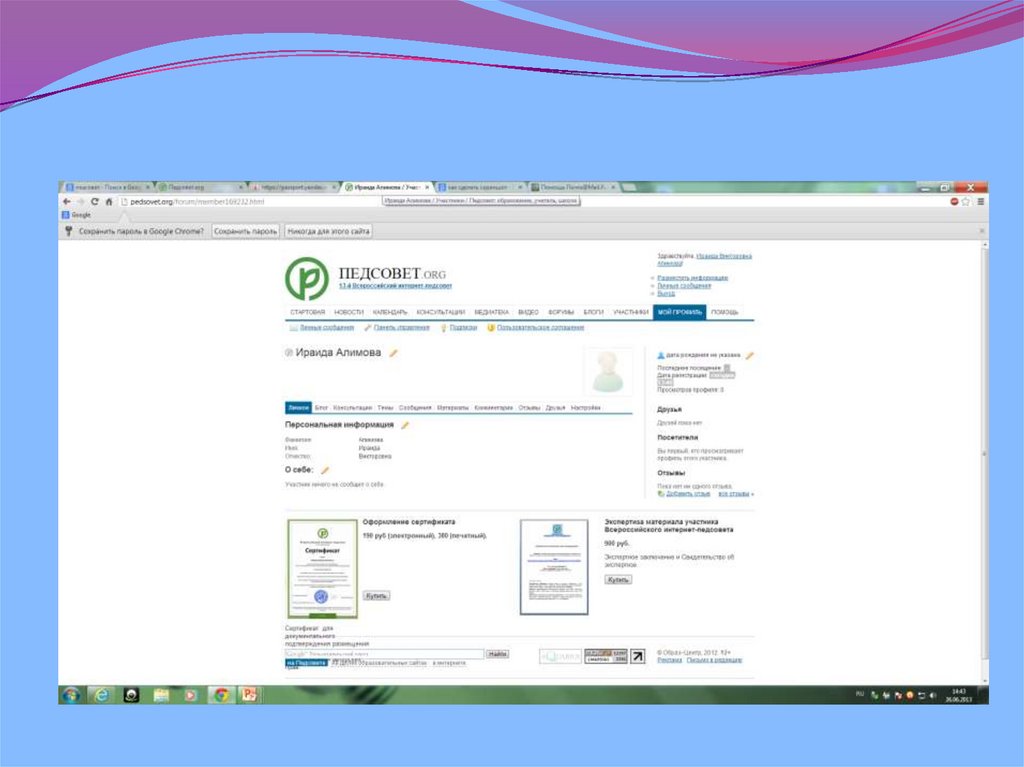1024x767 pixels.
Task: Click Купить under Экспертиза материала
Action: (x=618, y=579)
